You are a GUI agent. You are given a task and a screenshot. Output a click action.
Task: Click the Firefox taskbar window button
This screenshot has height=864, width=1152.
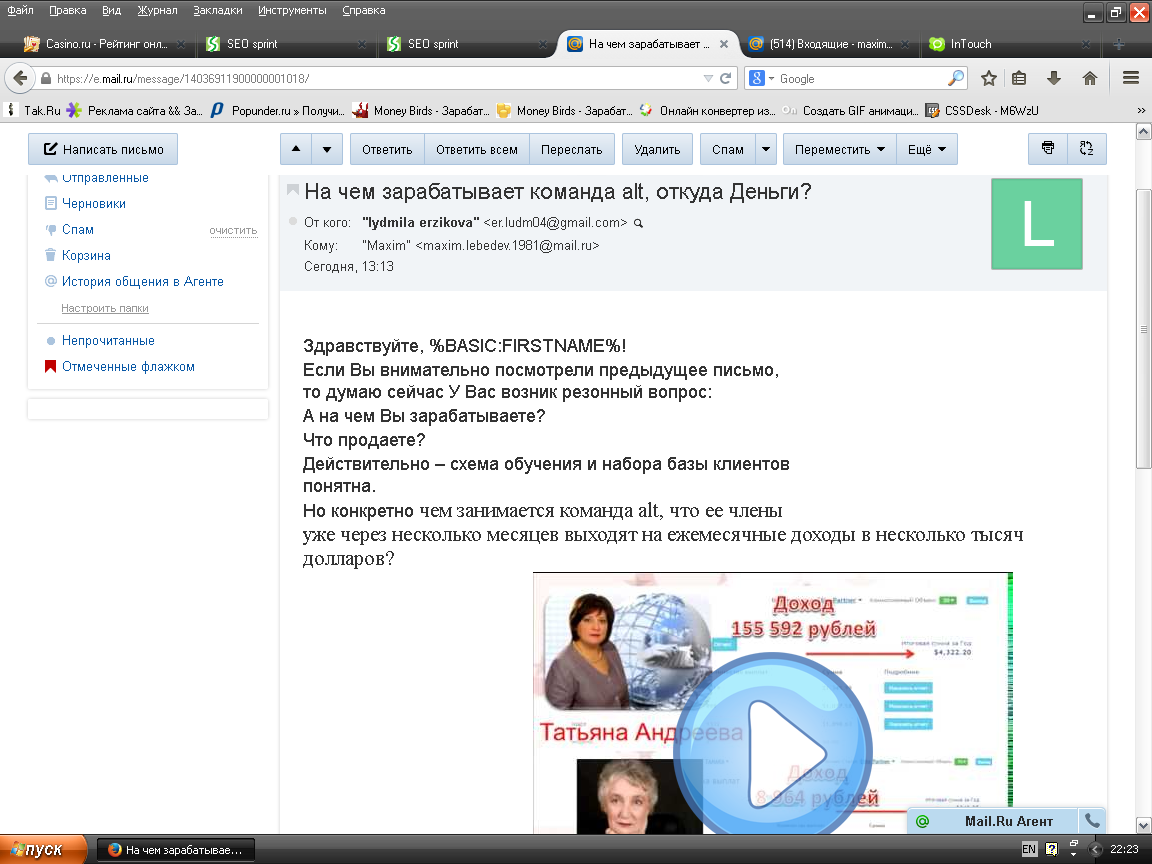176,850
